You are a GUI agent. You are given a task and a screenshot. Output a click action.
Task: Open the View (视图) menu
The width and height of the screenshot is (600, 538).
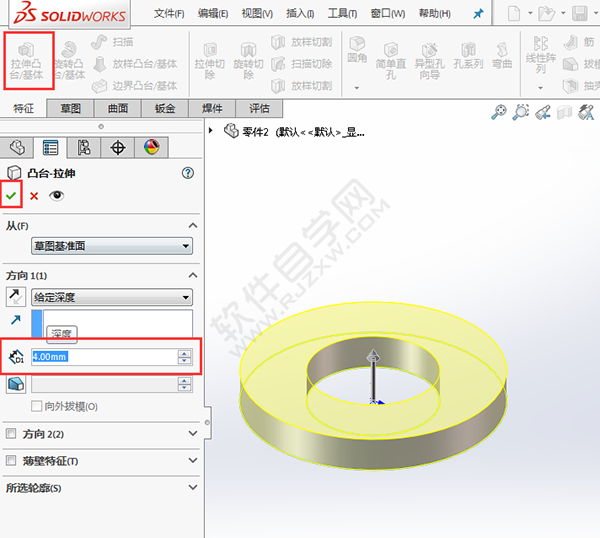[x=257, y=14]
